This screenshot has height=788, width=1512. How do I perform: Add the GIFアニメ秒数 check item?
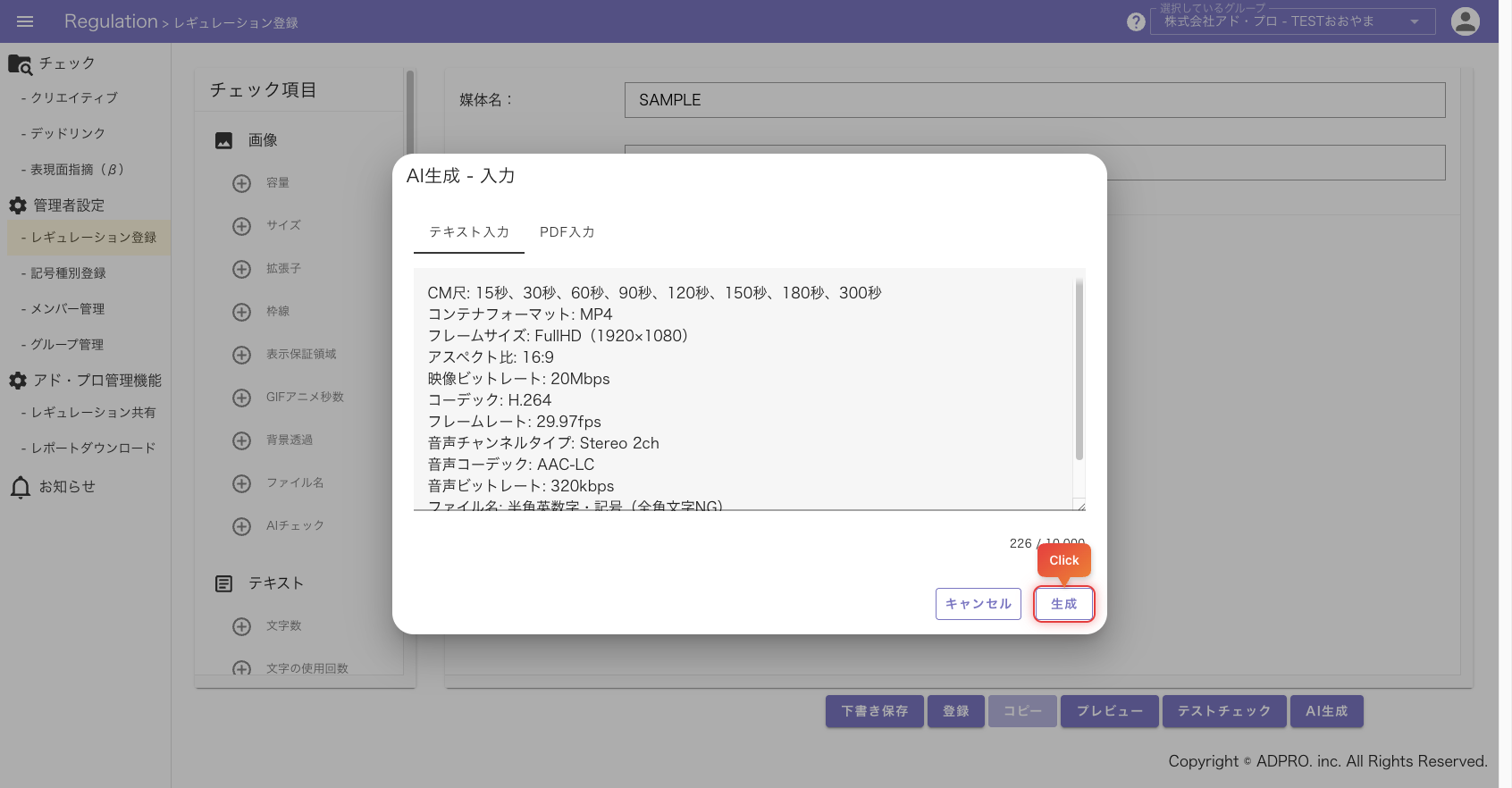pyautogui.click(x=241, y=398)
